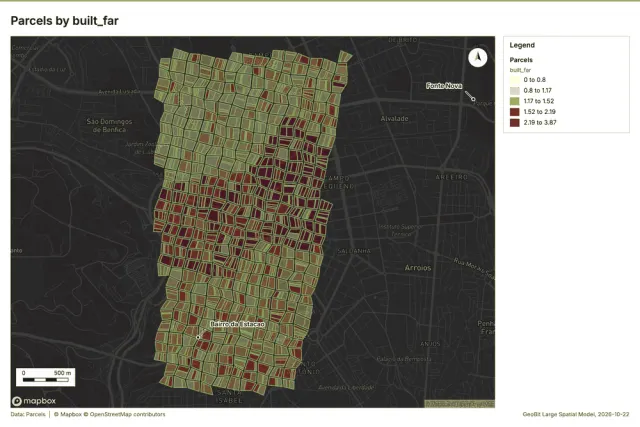Click the 500 m scale bar
This screenshot has width=640, height=427.
(46, 377)
